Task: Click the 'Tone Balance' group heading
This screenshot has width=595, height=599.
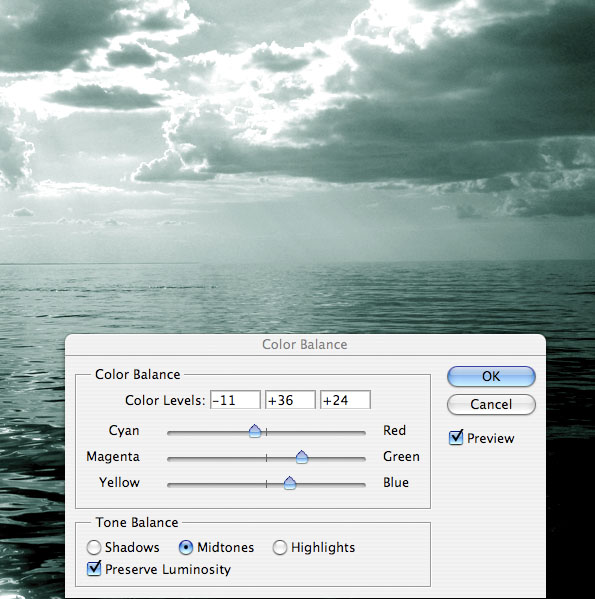Action: point(137,522)
